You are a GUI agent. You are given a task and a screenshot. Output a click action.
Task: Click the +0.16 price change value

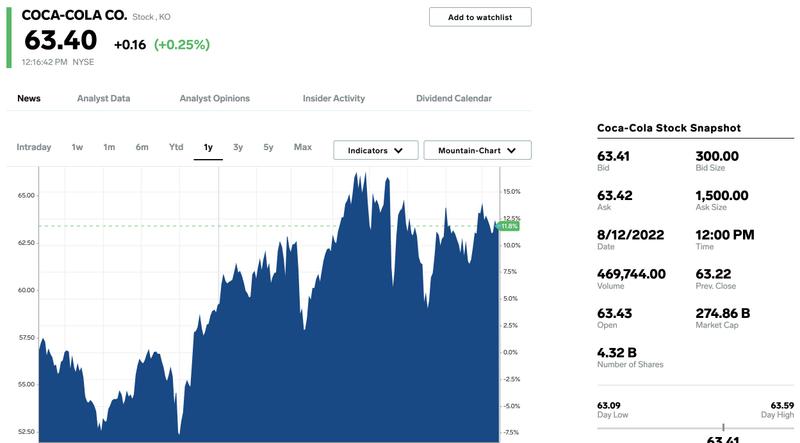[x=130, y=45]
